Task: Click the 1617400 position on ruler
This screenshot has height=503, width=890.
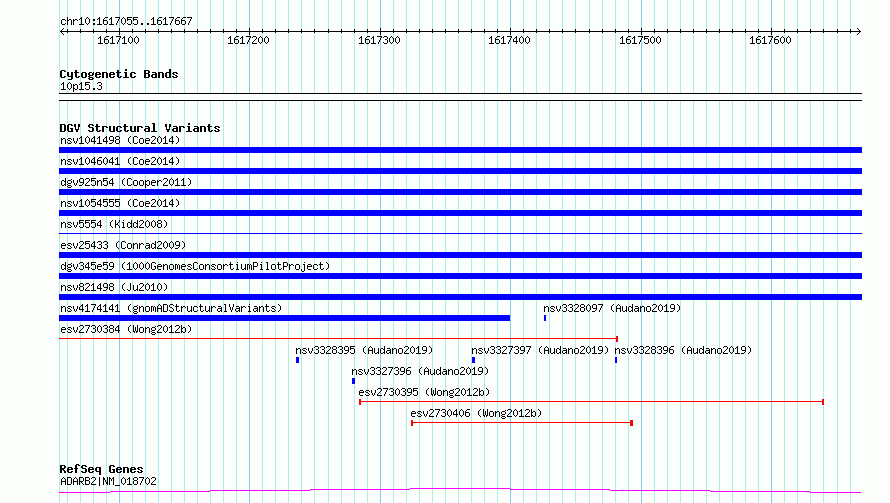Action: coord(509,40)
